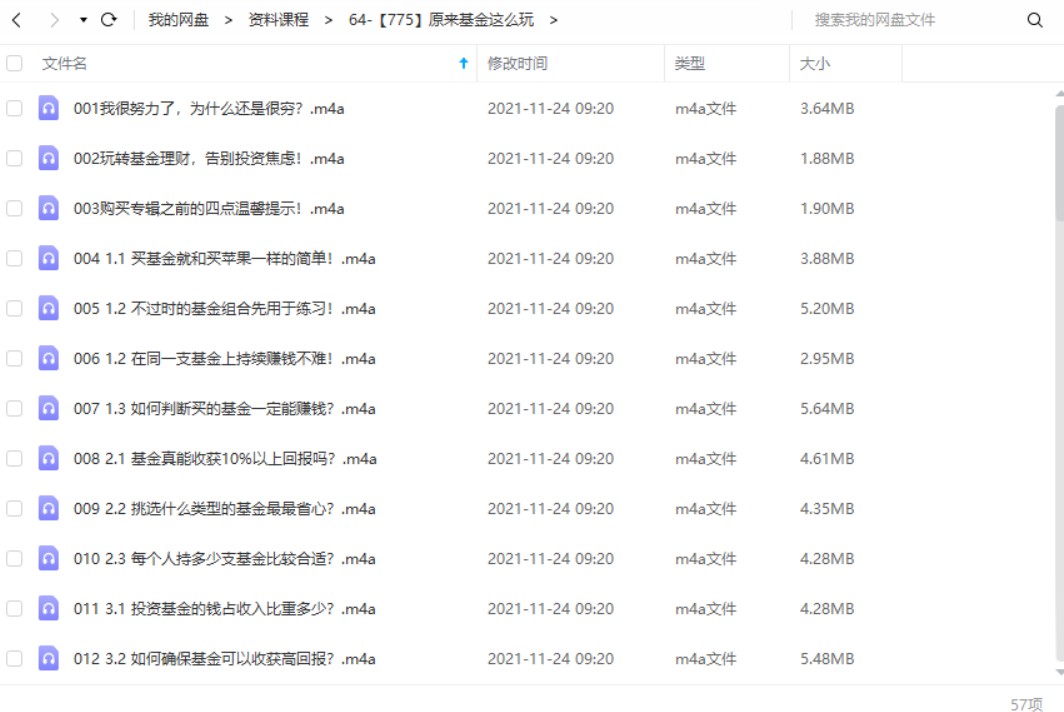Click the search magnifier icon

point(1033,18)
